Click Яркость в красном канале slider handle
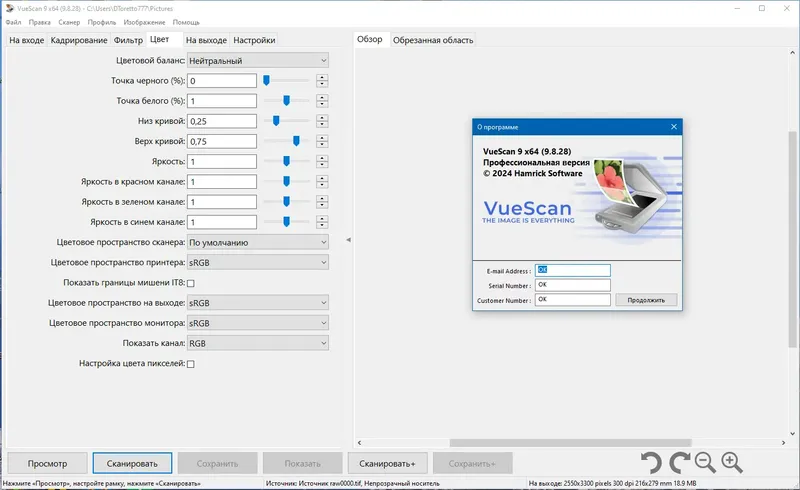 click(287, 181)
